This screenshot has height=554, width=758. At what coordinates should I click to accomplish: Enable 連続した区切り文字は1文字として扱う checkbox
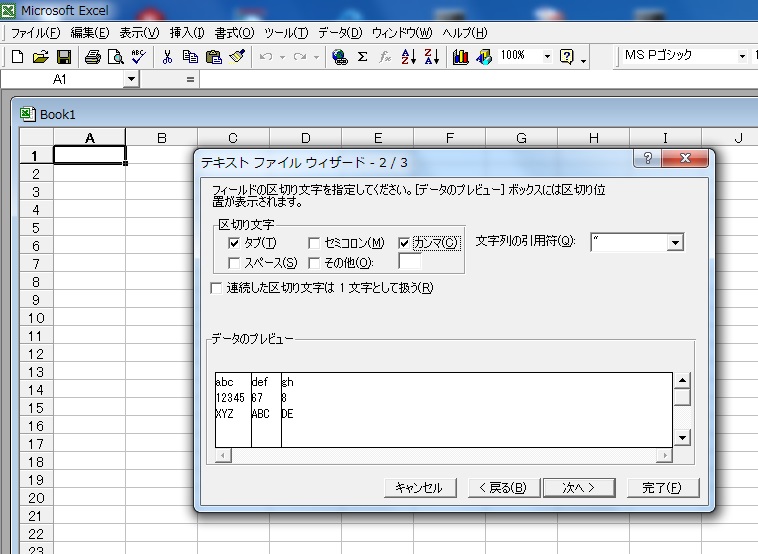click(x=216, y=289)
